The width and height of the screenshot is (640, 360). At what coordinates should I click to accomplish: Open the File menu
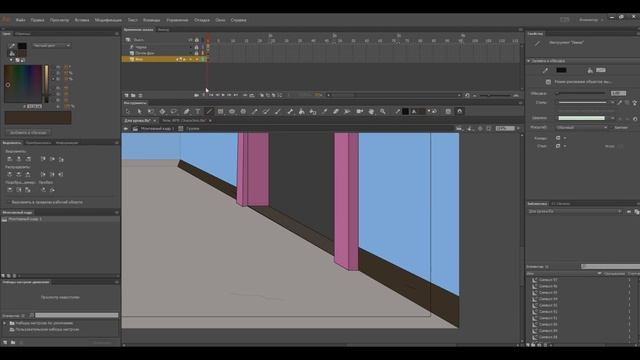20,20
